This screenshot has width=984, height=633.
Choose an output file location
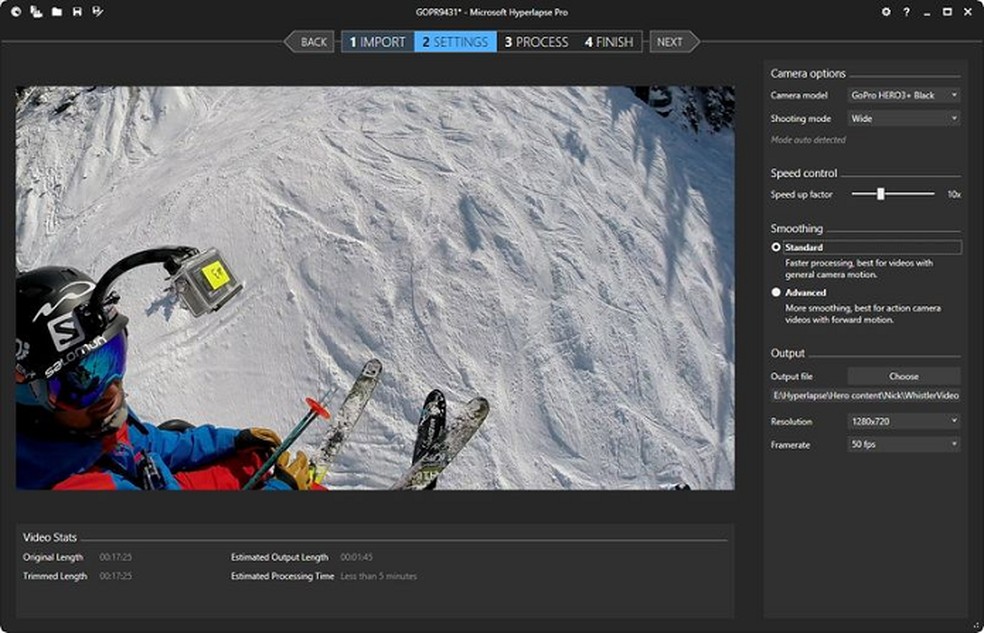tap(904, 376)
